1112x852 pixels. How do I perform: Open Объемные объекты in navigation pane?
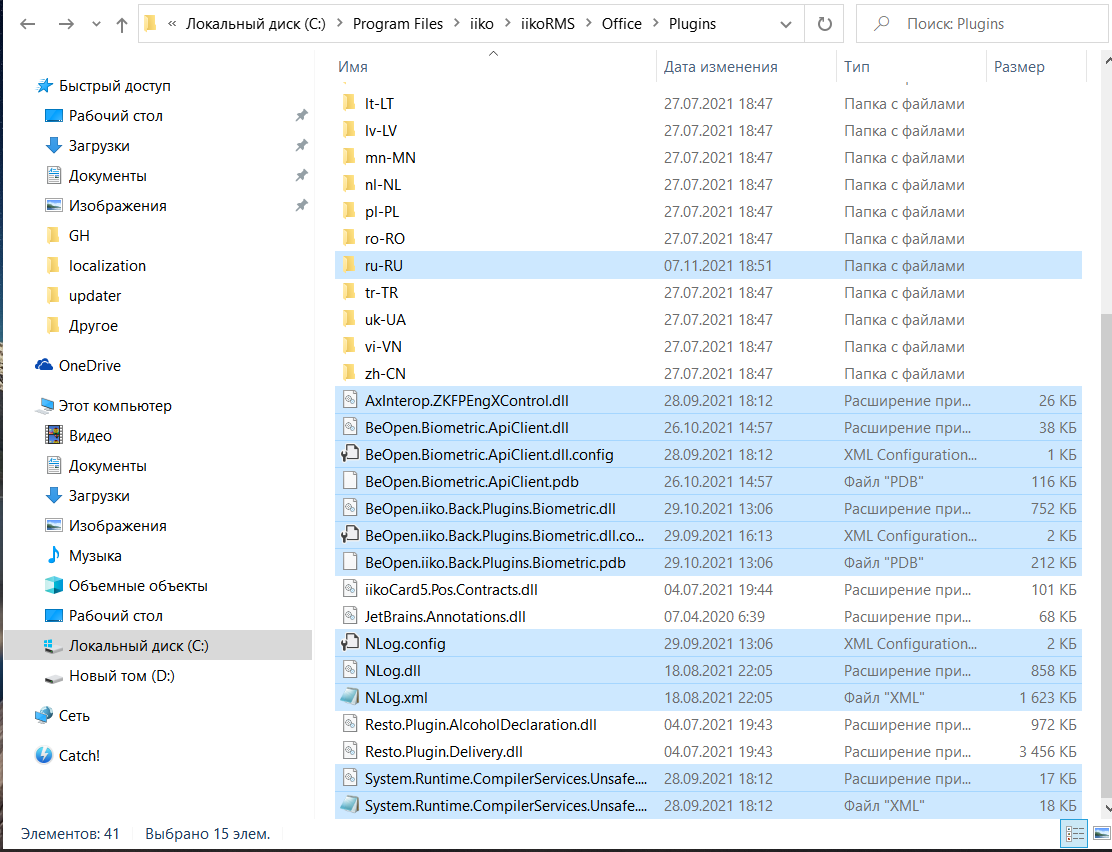138,586
